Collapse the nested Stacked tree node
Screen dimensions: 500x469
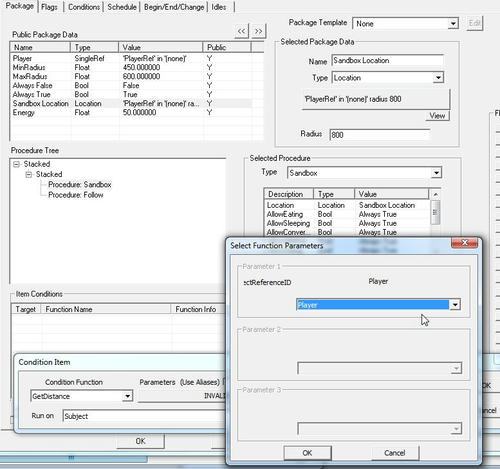click(x=29, y=174)
